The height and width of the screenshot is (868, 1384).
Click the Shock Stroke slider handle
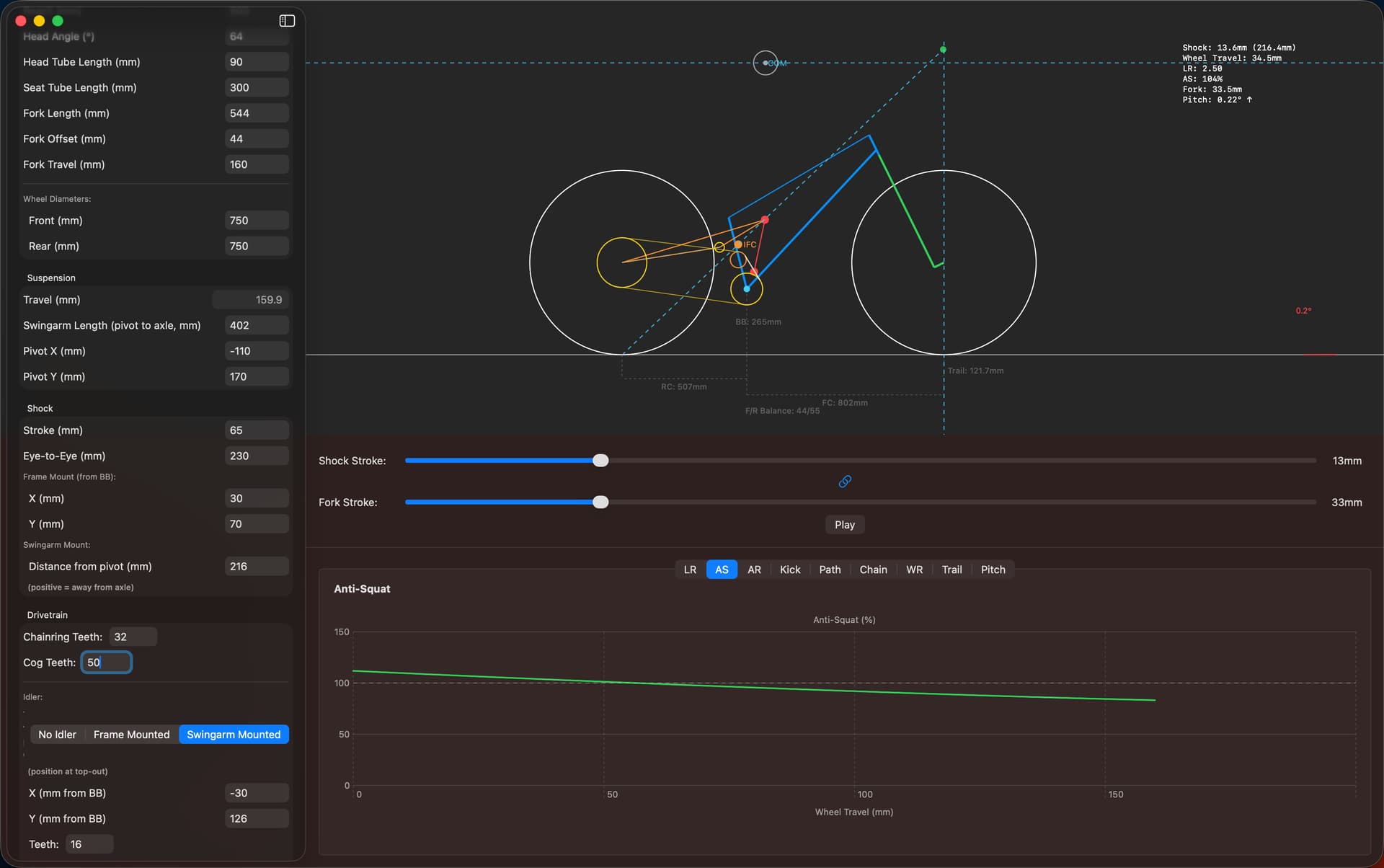click(600, 461)
